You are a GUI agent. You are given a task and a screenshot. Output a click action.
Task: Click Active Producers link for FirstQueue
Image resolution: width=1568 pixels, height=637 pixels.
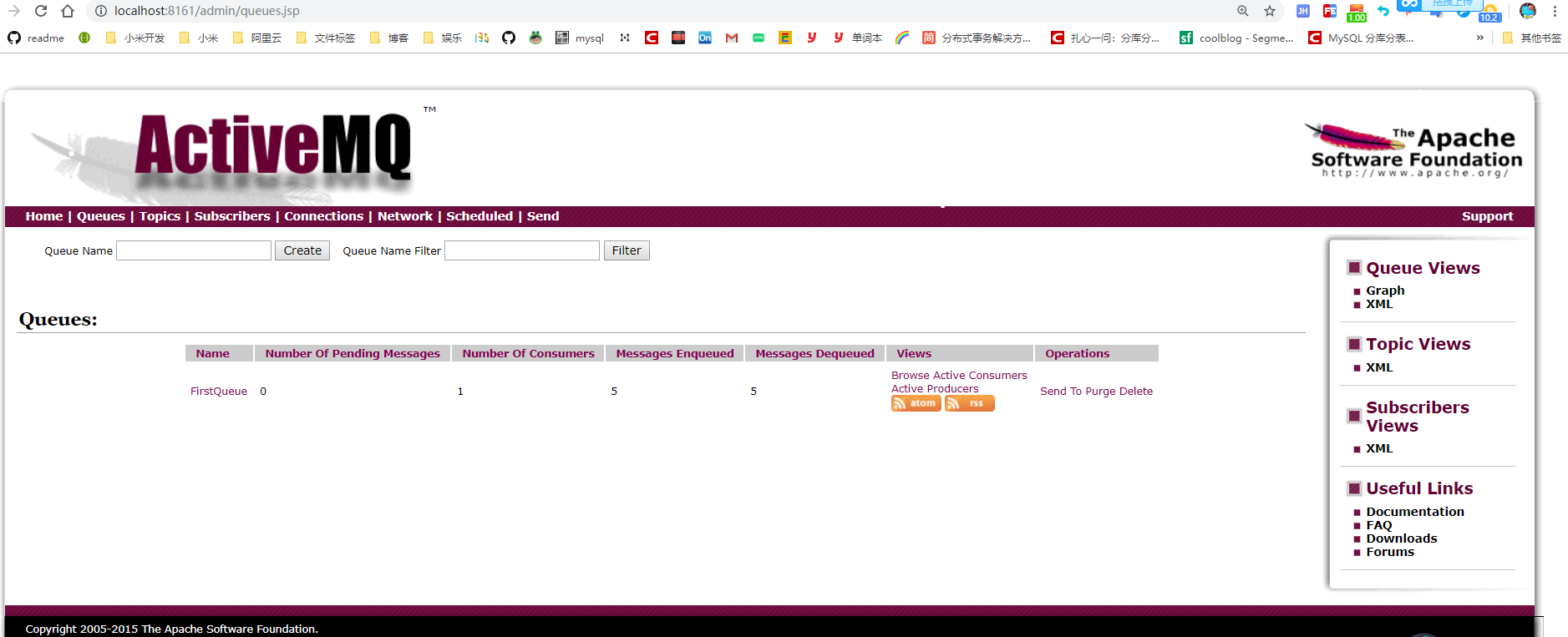(935, 389)
